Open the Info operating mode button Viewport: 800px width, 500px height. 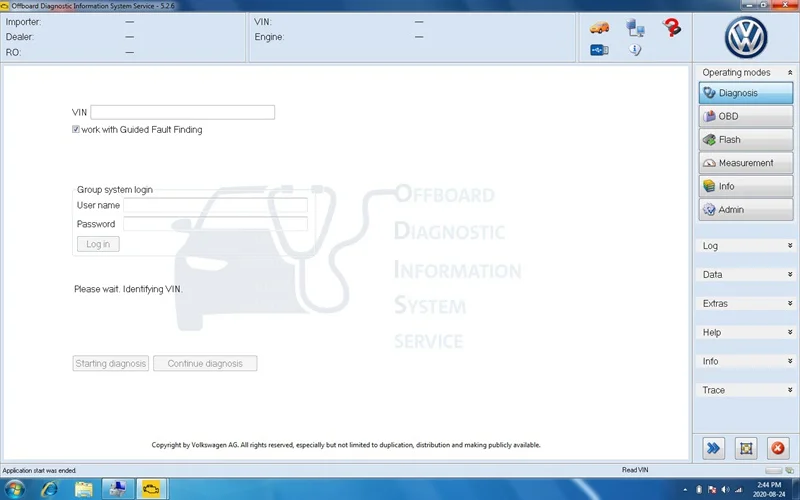click(746, 186)
